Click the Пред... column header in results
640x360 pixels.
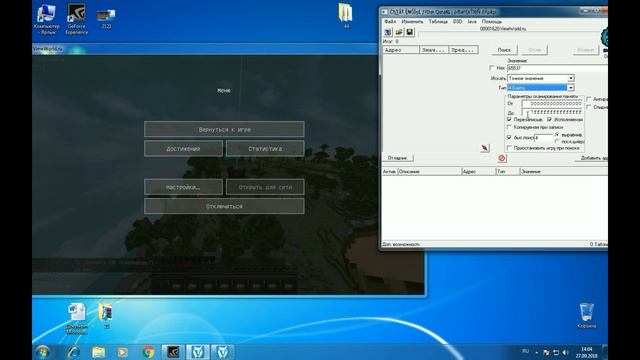[x=463, y=50]
